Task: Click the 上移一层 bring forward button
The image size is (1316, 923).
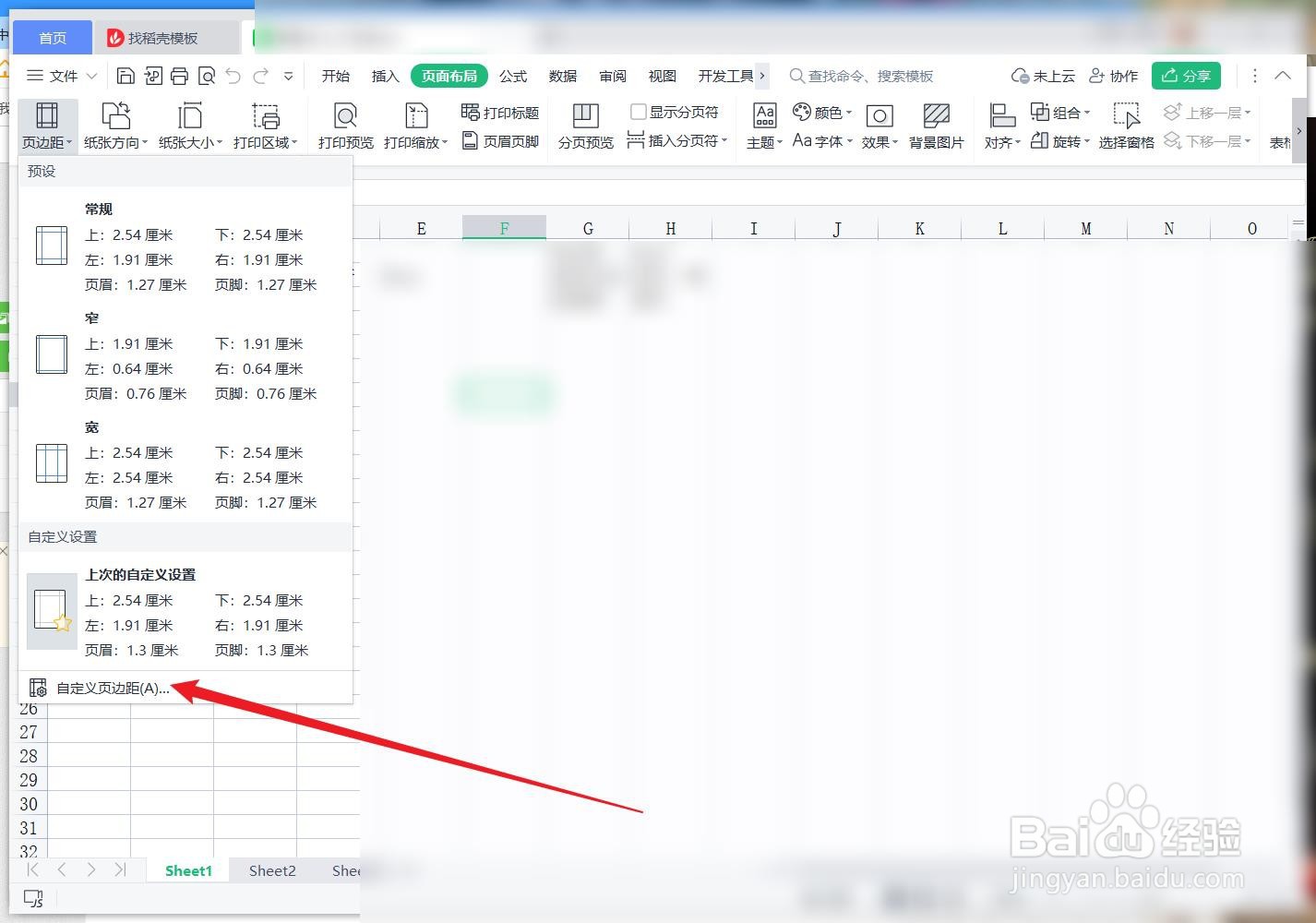Action: (x=1207, y=113)
